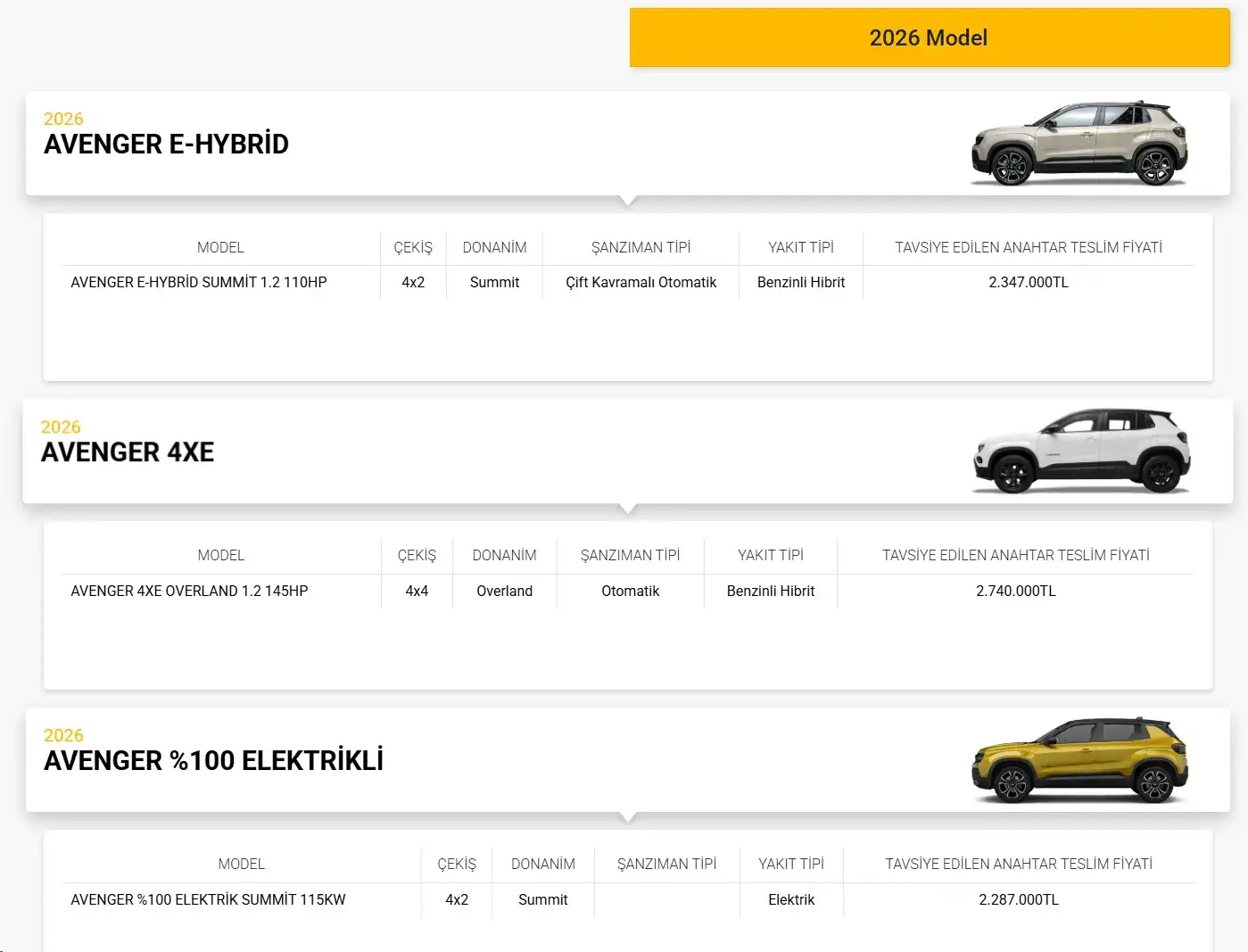Viewport: 1248px width, 952px height.
Task: Click YAKIT TİPİ header in electric table
Action: [791, 864]
